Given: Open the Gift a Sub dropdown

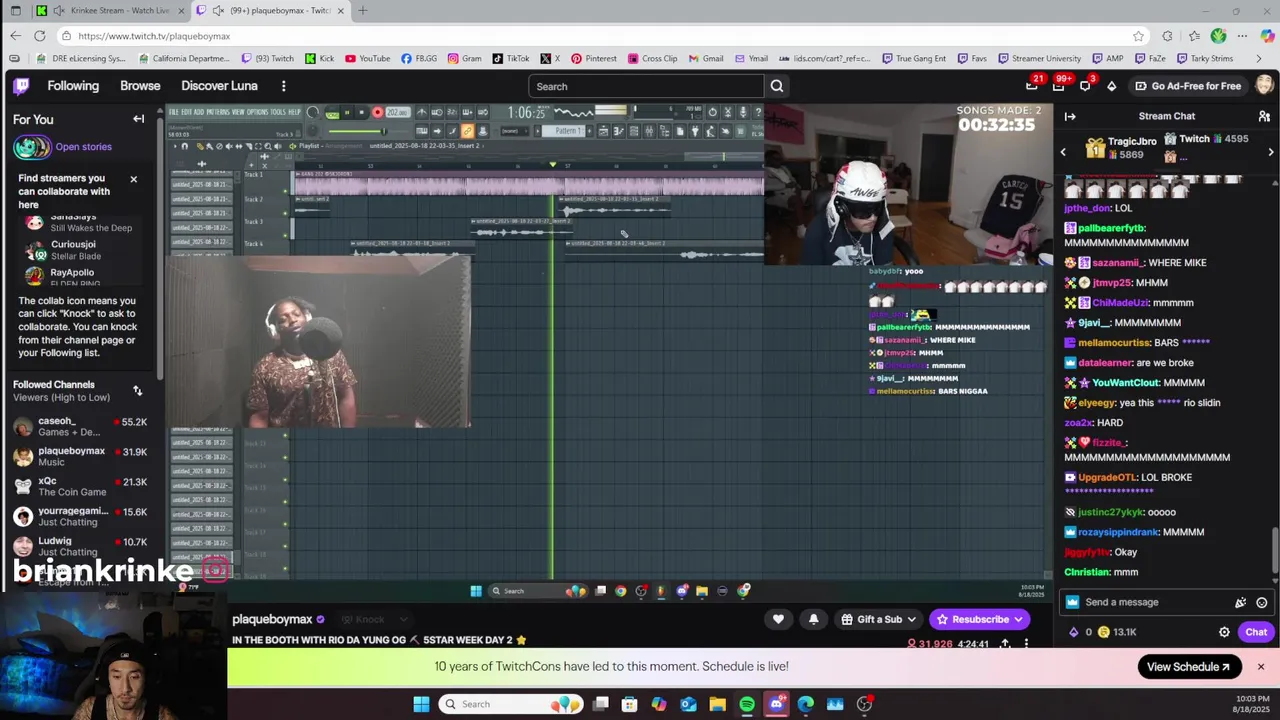Looking at the screenshot, I should (879, 619).
